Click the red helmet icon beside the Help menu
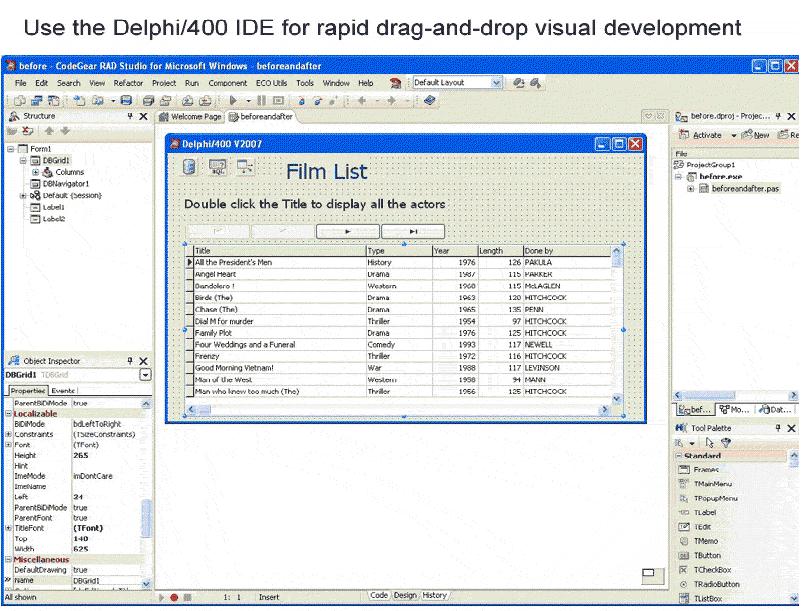 point(395,83)
